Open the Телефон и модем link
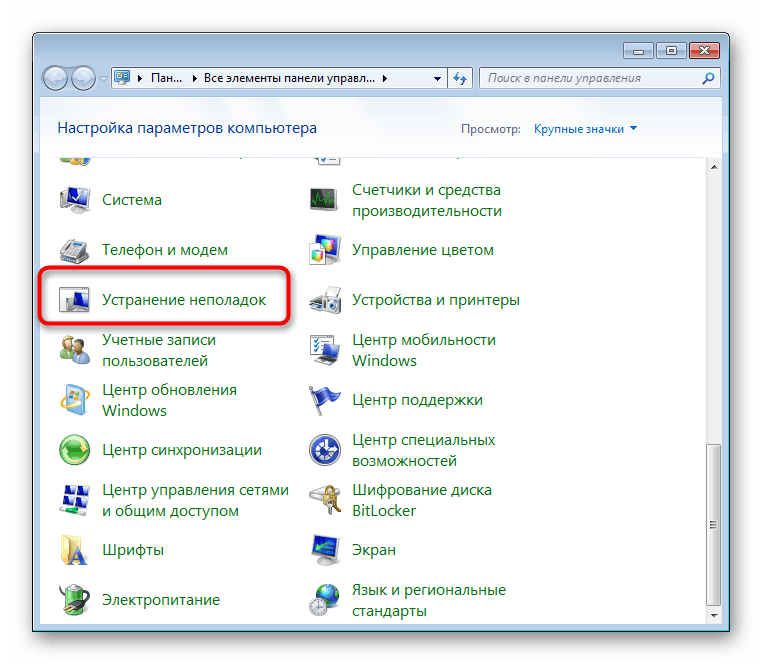 click(x=165, y=250)
